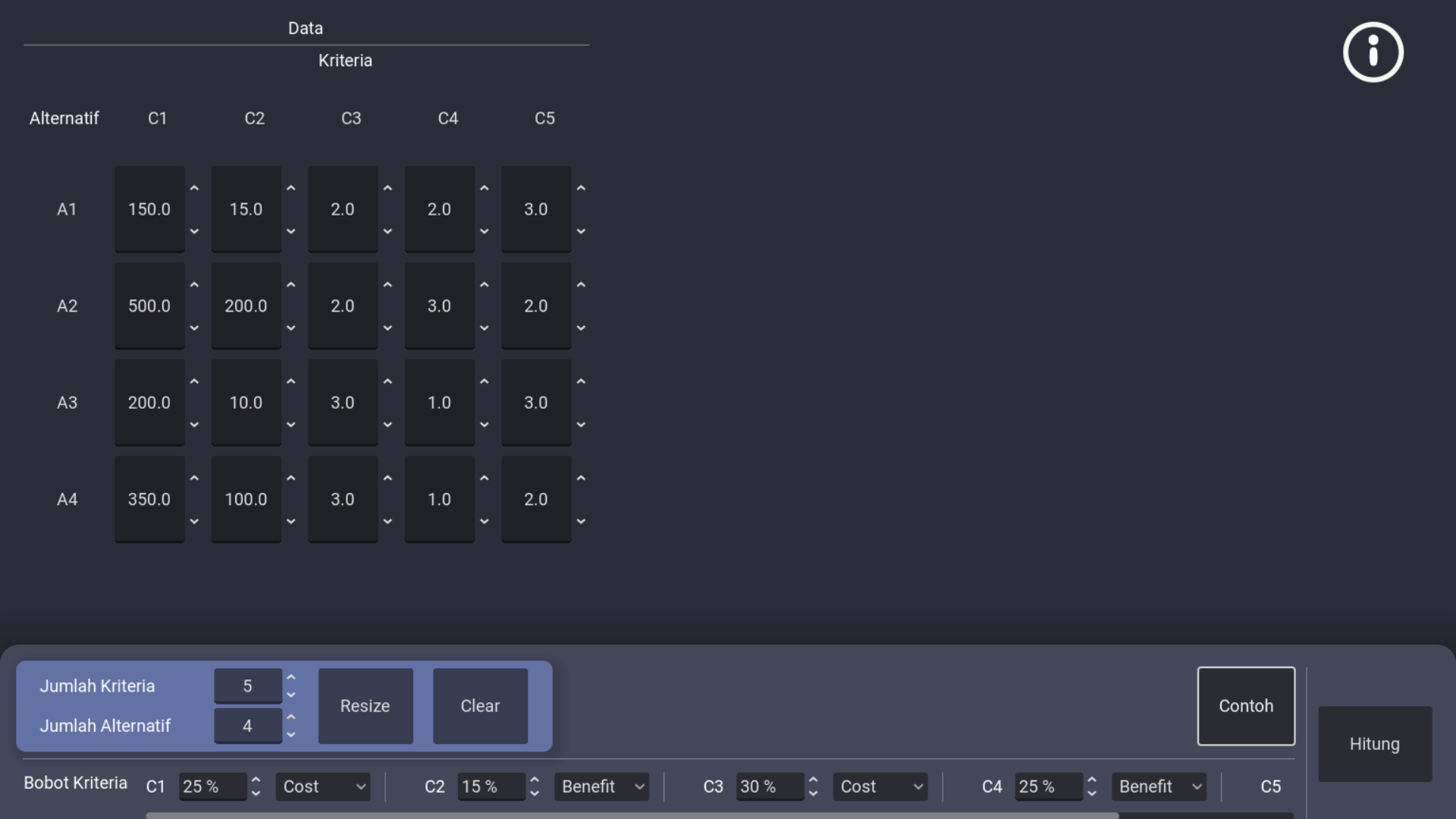1456x819 pixels.
Task: Click the A3 row label
Action: [x=67, y=403]
